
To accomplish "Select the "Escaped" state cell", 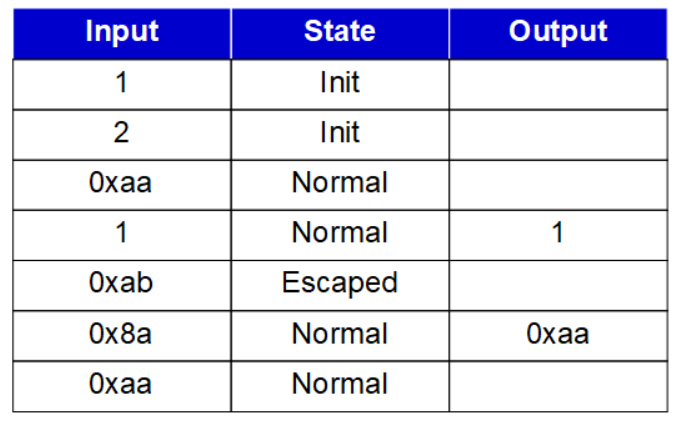I will pos(339,283).
